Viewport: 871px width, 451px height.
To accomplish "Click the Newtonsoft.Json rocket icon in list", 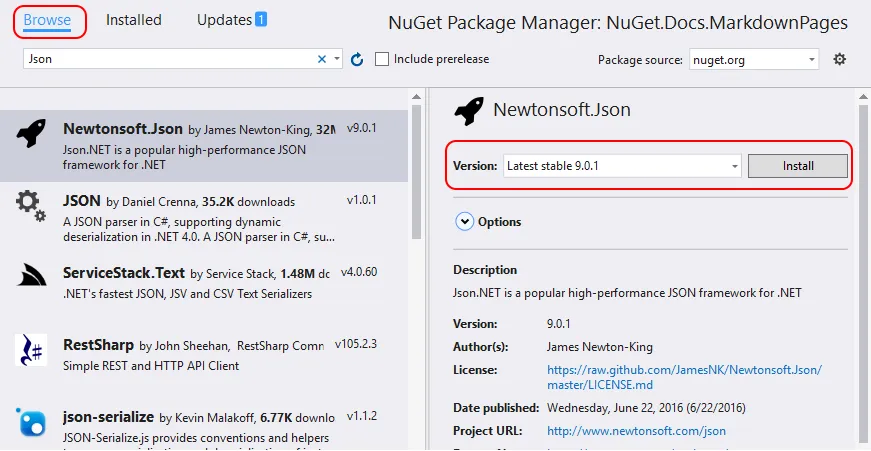I will coord(31,133).
